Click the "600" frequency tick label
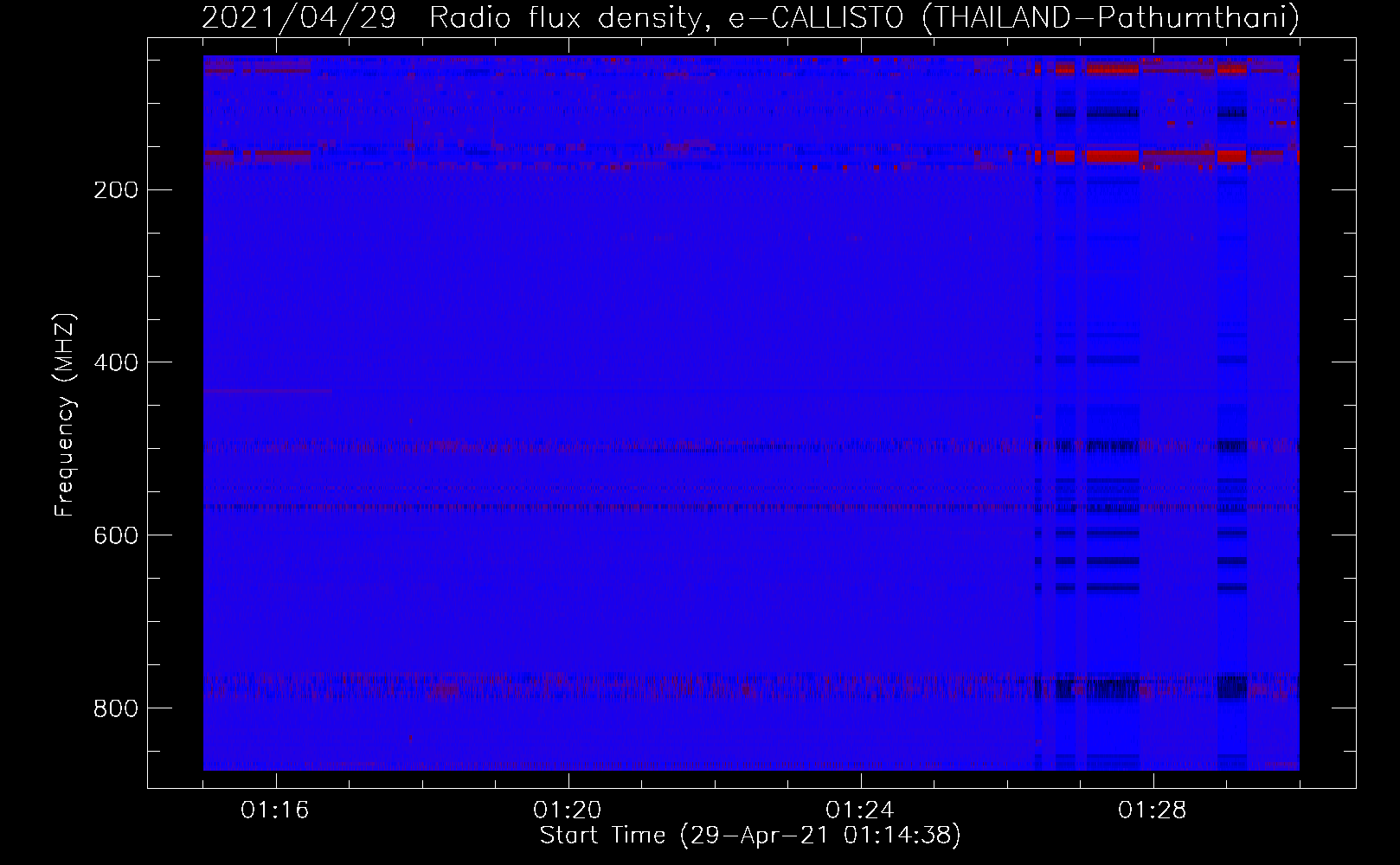The height and width of the screenshot is (865, 1400). point(115,536)
